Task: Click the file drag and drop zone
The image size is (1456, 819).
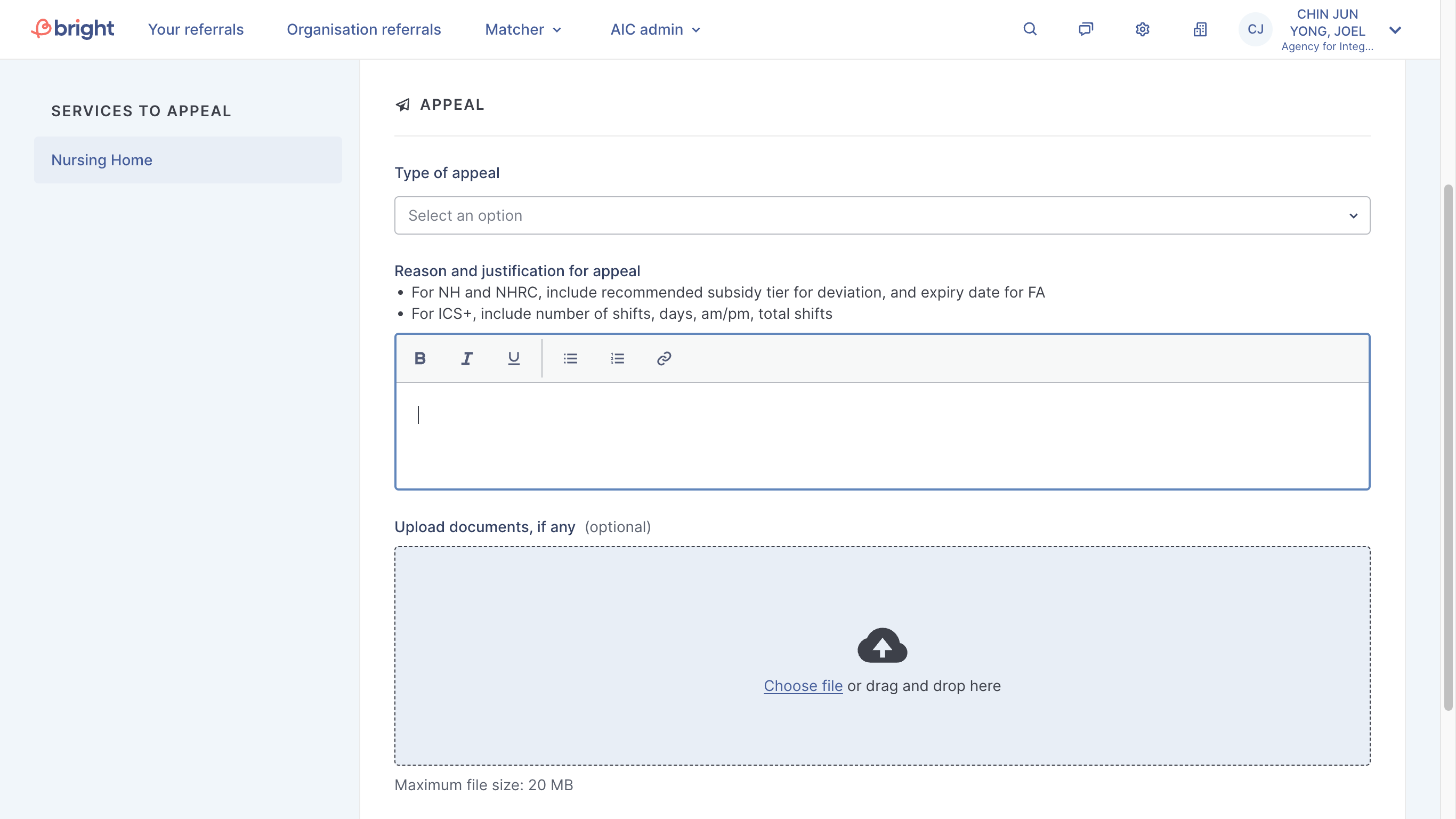Action: click(883, 655)
